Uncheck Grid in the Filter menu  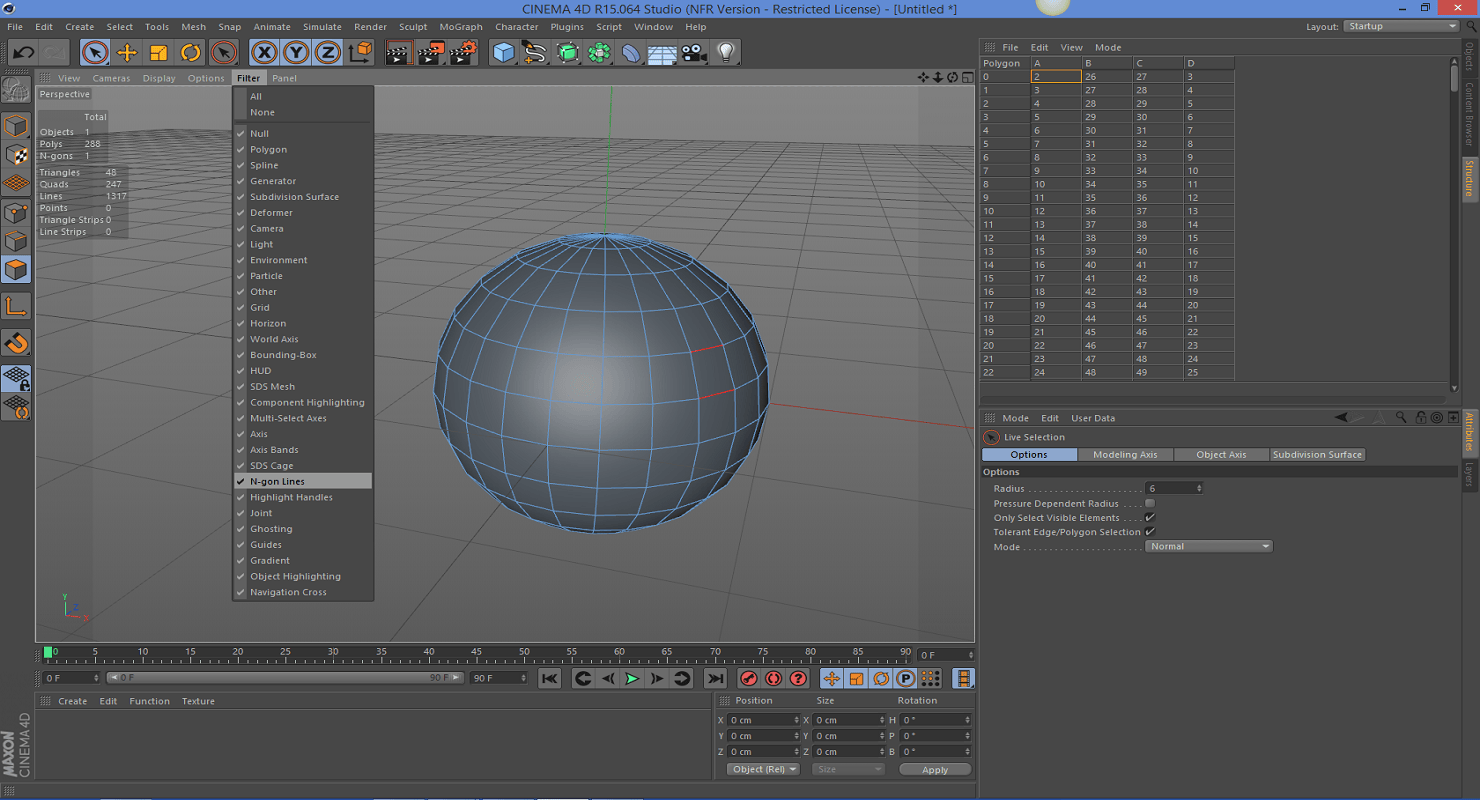click(x=303, y=307)
